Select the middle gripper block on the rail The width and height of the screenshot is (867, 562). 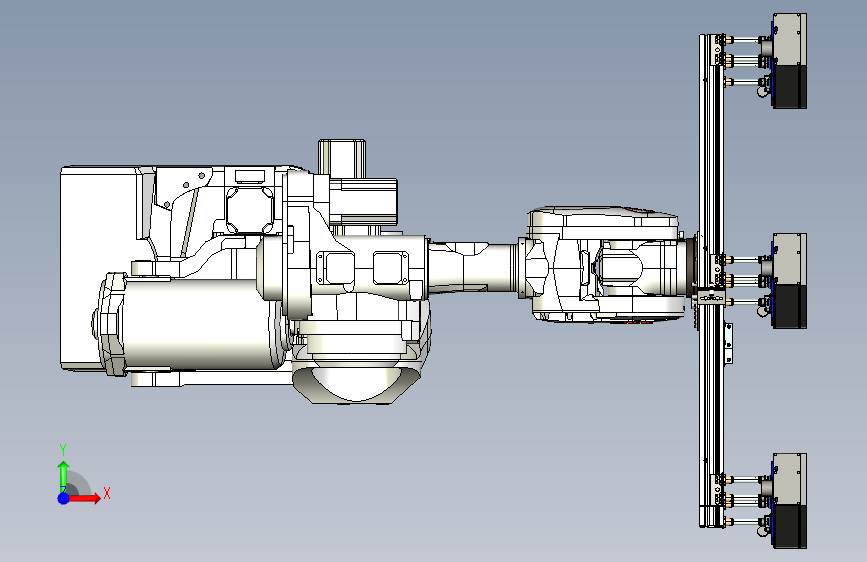pyautogui.click(x=789, y=280)
